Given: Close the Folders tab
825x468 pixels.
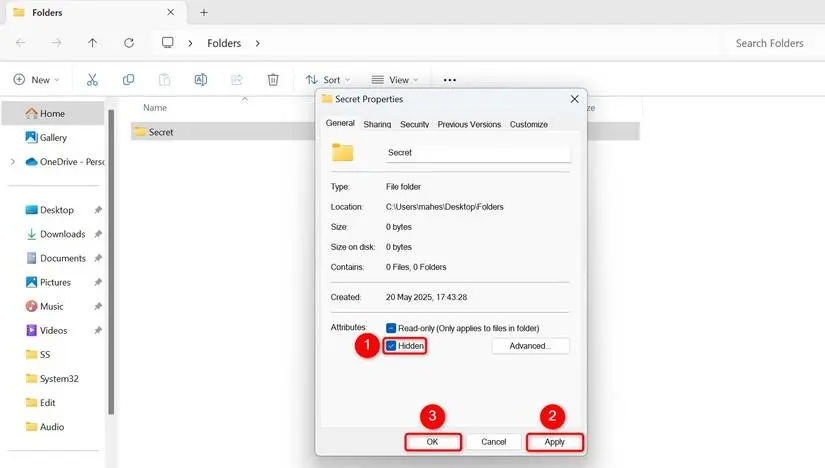Looking at the screenshot, I should click(170, 12).
